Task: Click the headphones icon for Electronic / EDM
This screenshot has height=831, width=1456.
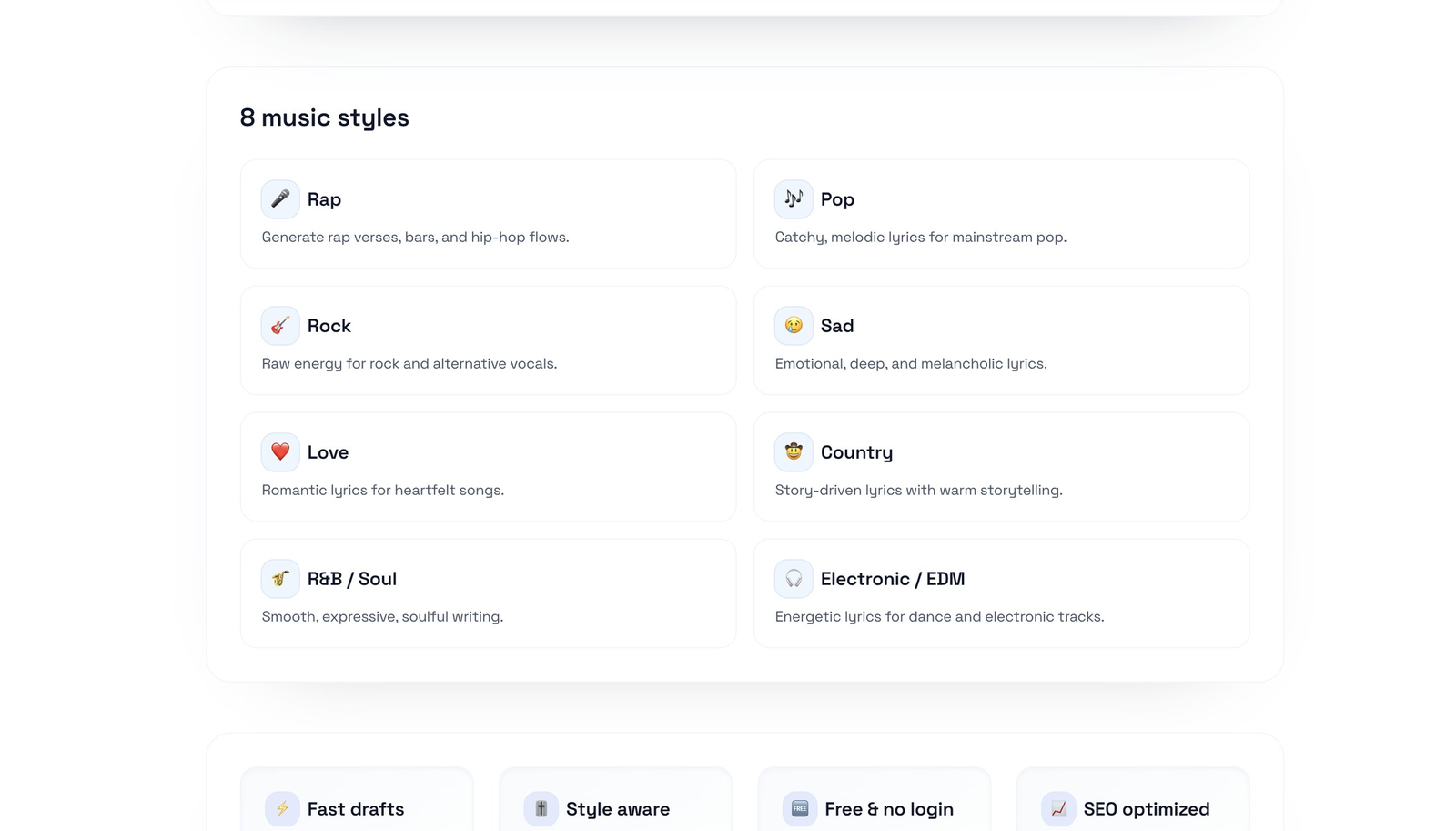Action: pos(794,579)
